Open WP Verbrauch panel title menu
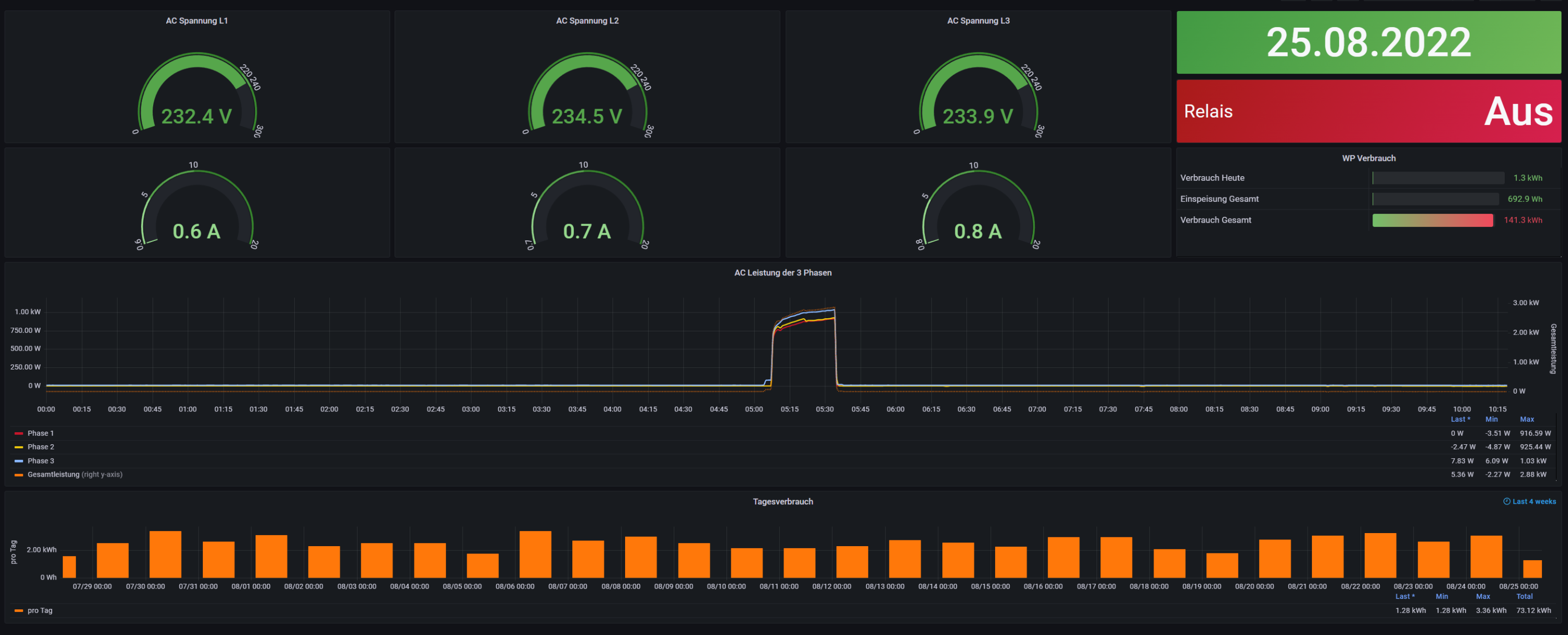1568x635 pixels. coord(1368,158)
